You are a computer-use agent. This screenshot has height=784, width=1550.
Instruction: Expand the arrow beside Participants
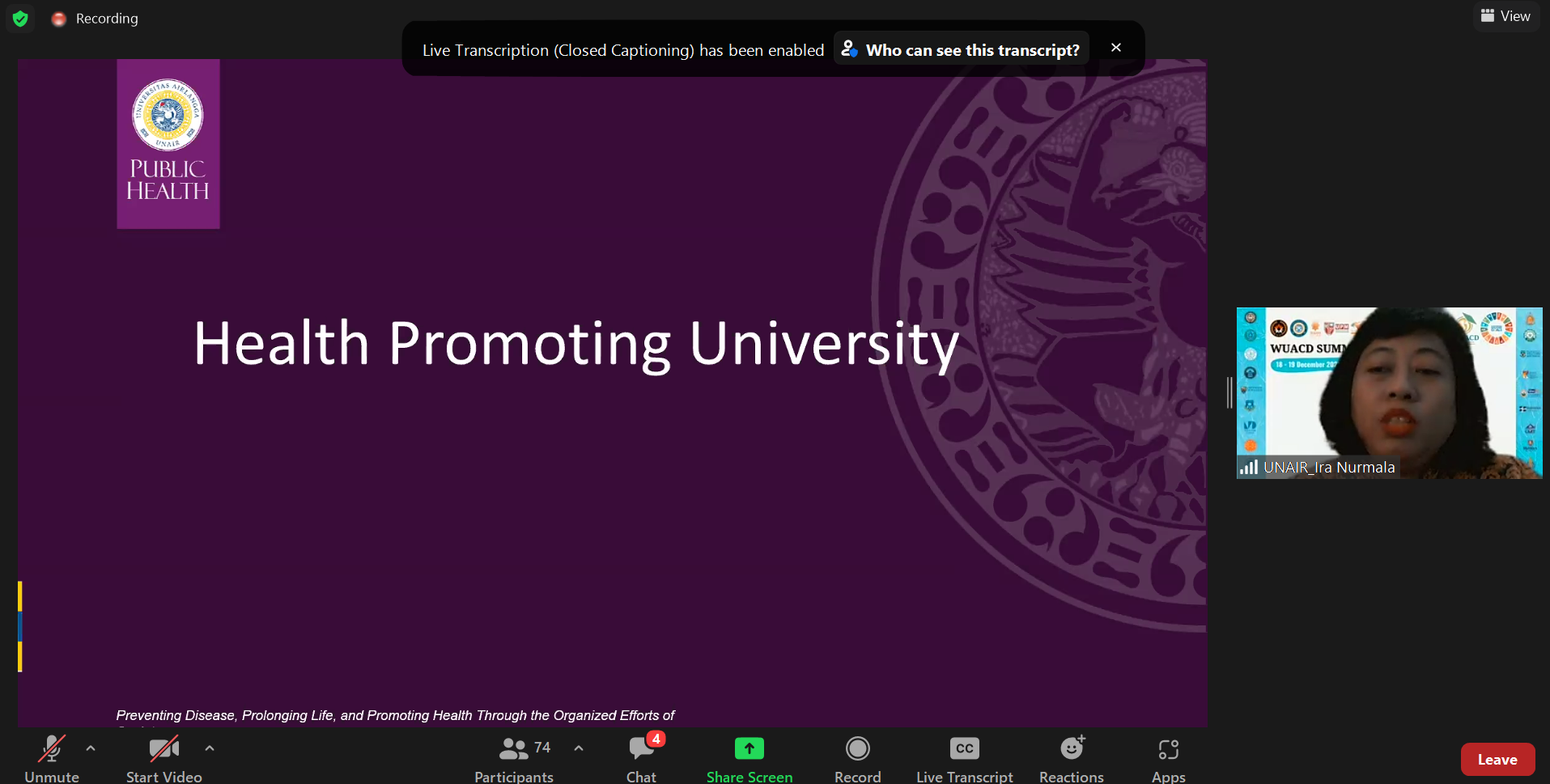pyautogui.click(x=579, y=748)
